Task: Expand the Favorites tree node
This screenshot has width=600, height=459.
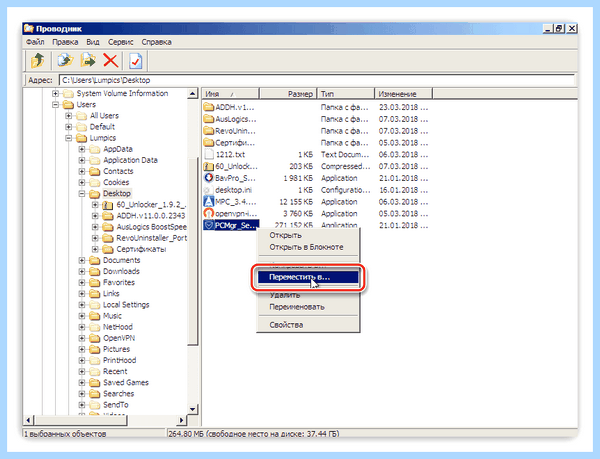Action: [x=82, y=282]
